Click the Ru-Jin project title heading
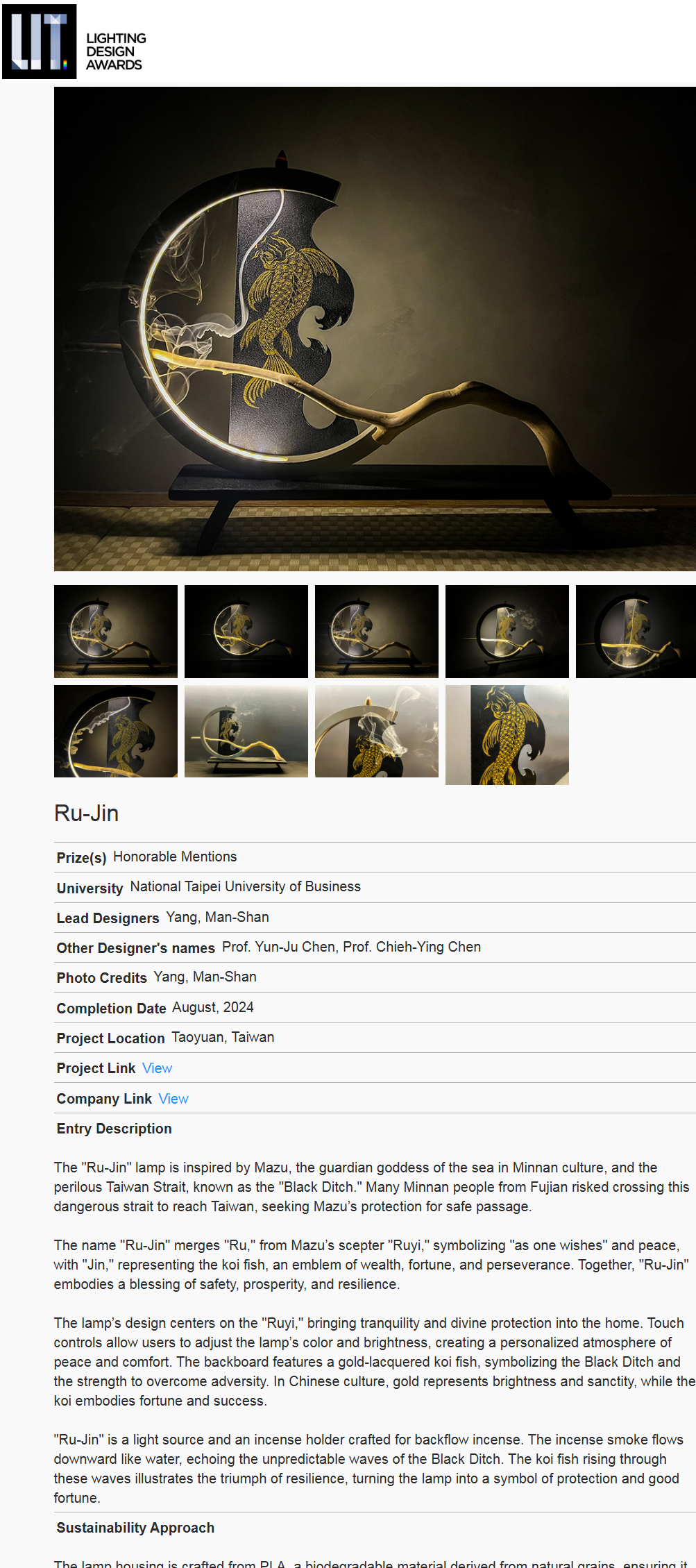 point(87,813)
